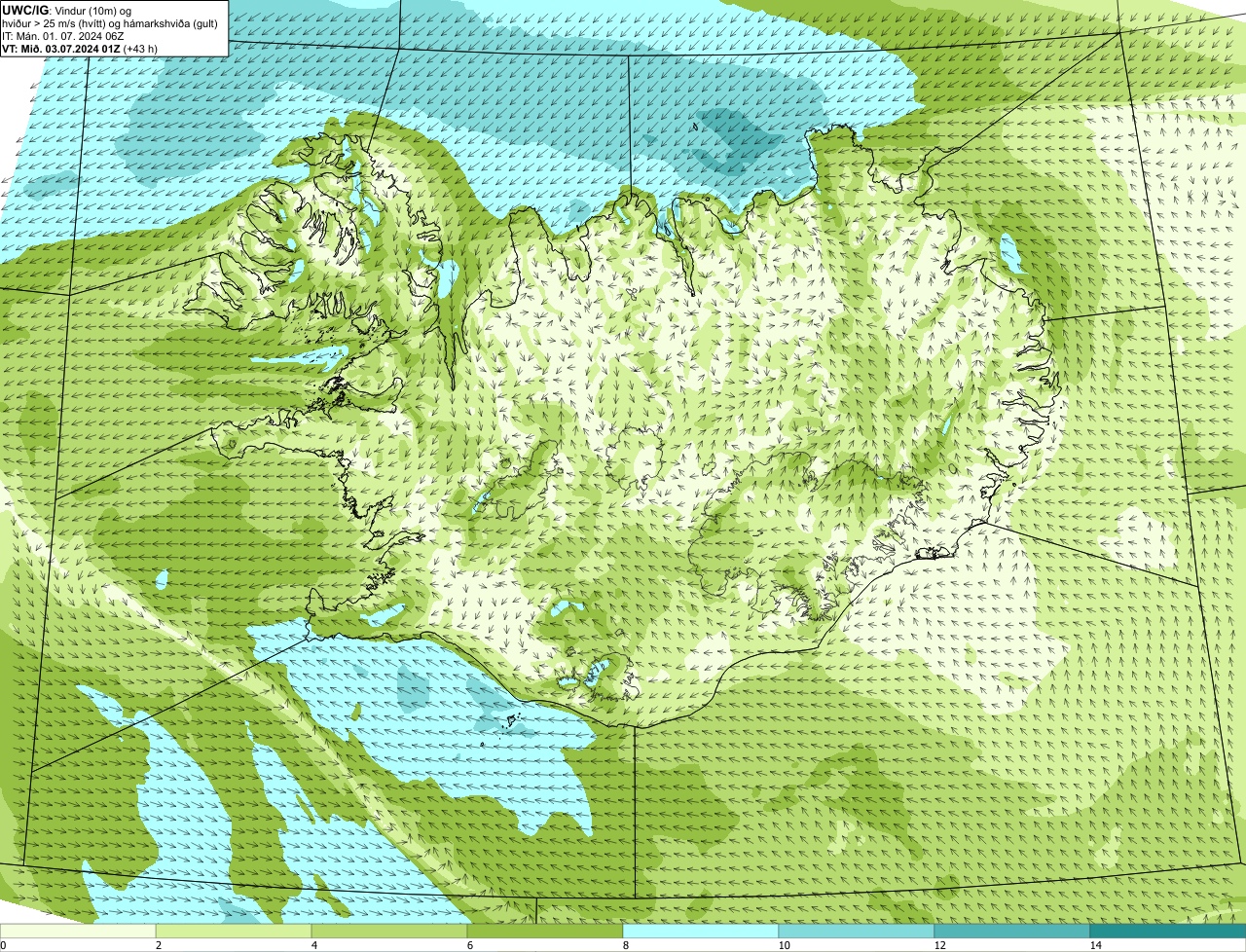
Task: Pick the light cyan 8–10 m/s scale segment
Action: click(701, 931)
